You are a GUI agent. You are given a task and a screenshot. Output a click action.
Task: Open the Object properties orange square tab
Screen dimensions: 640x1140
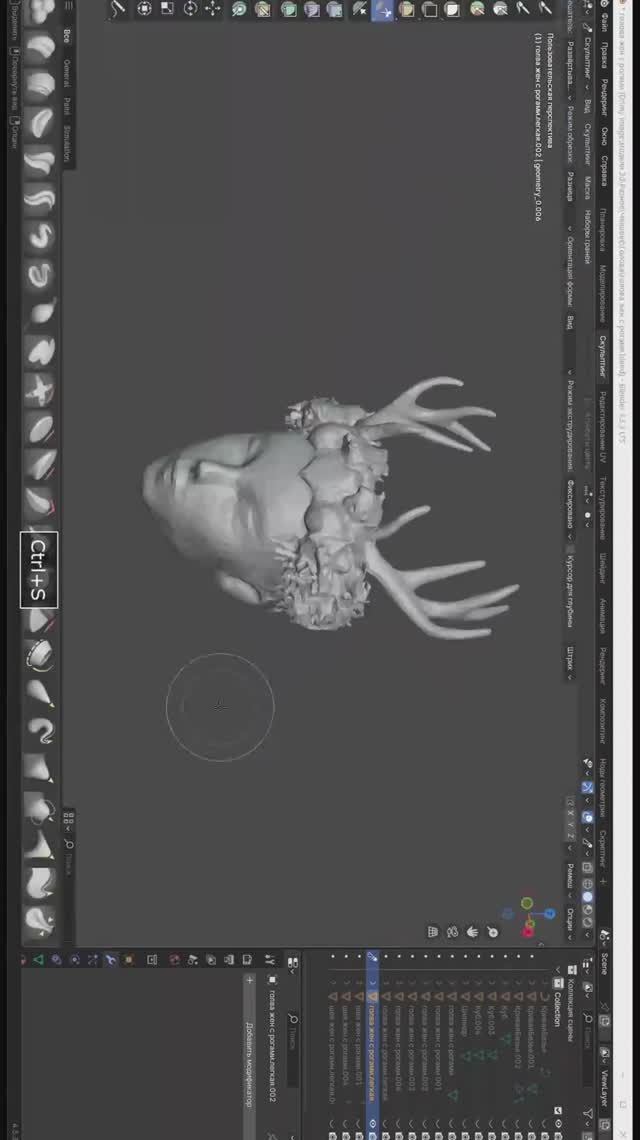tap(129, 960)
